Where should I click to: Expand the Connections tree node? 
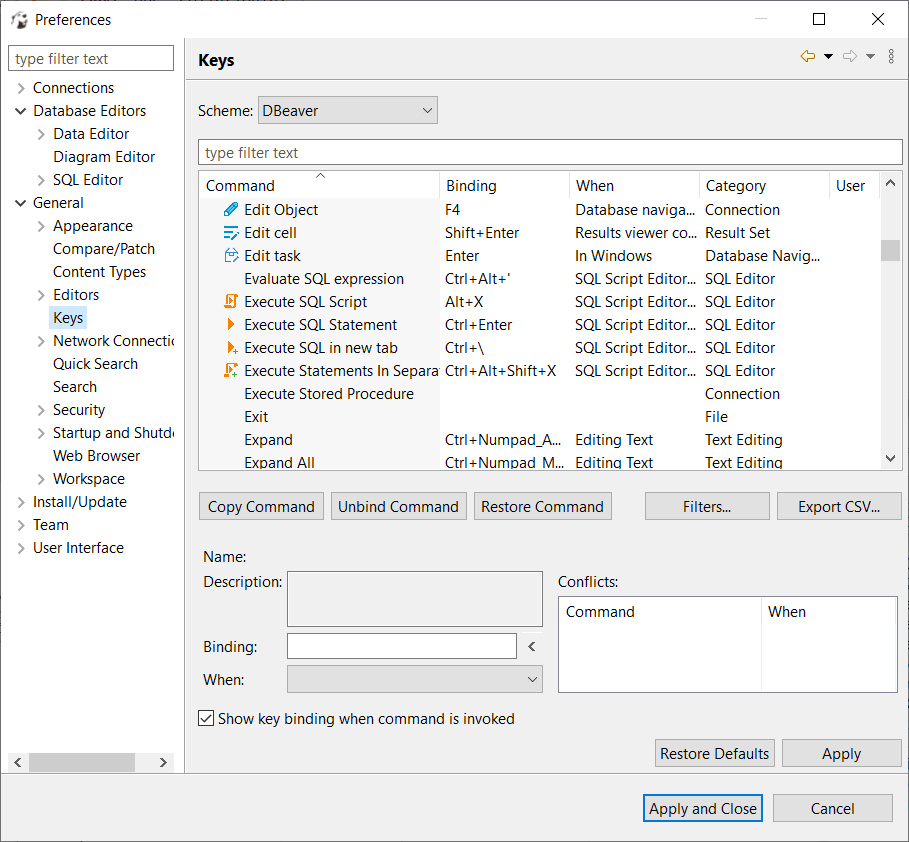(21, 88)
